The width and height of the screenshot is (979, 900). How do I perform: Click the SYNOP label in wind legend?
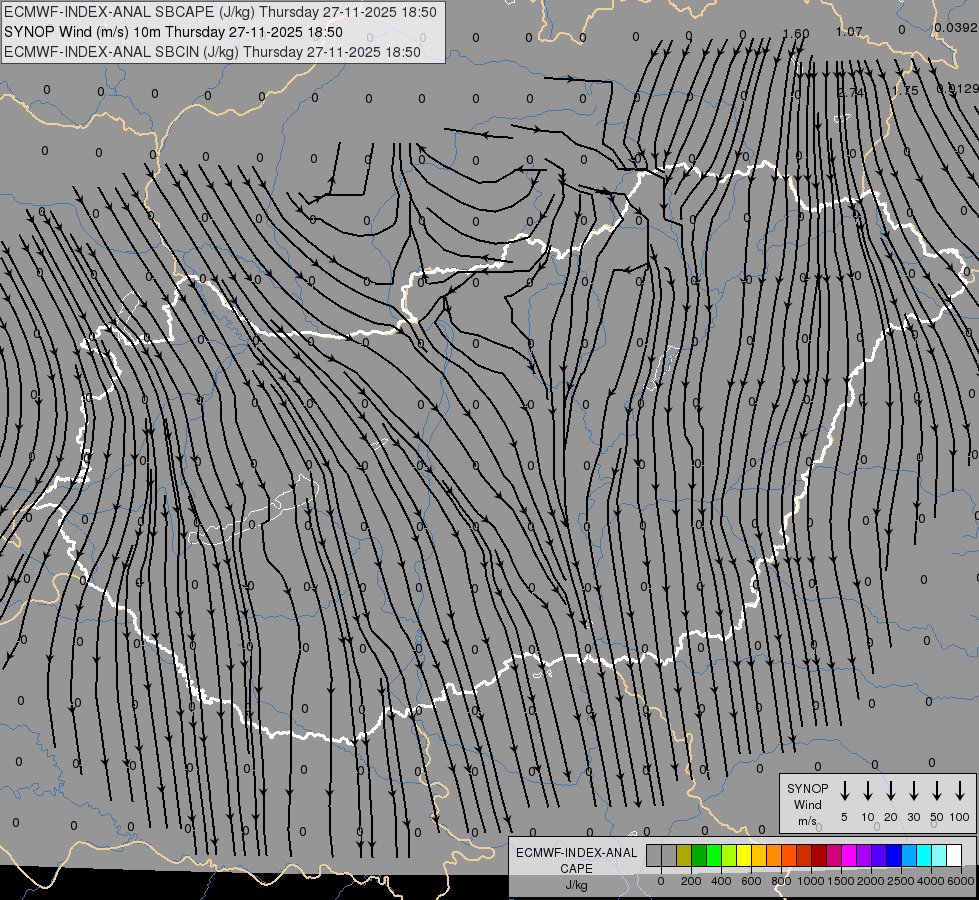click(807, 788)
